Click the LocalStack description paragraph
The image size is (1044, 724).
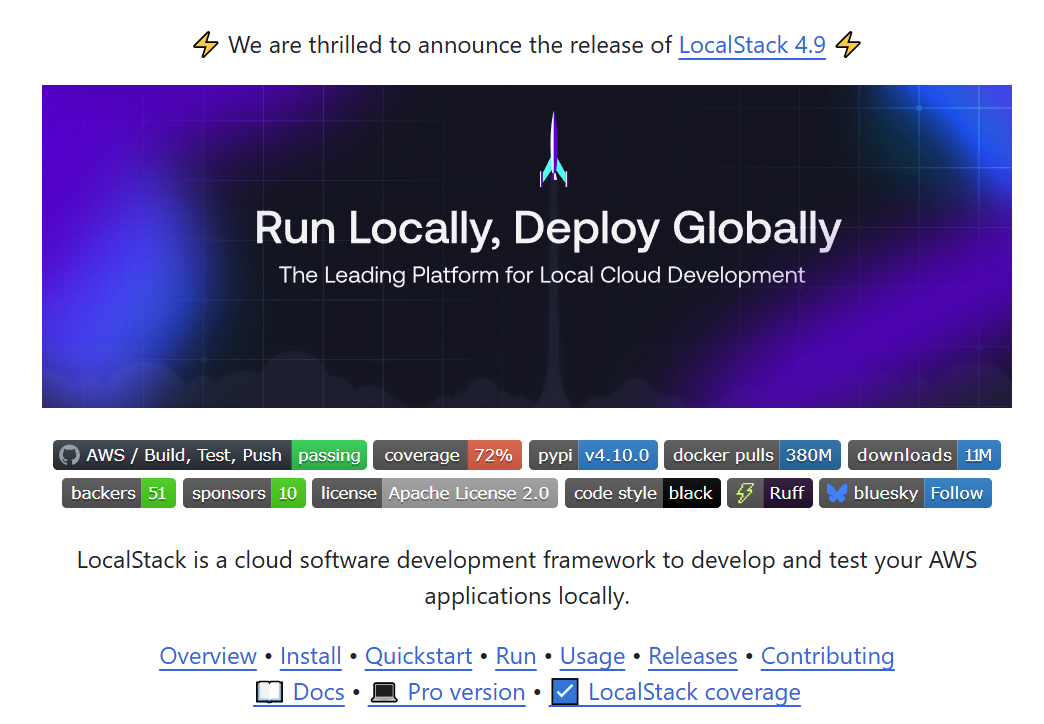527,577
